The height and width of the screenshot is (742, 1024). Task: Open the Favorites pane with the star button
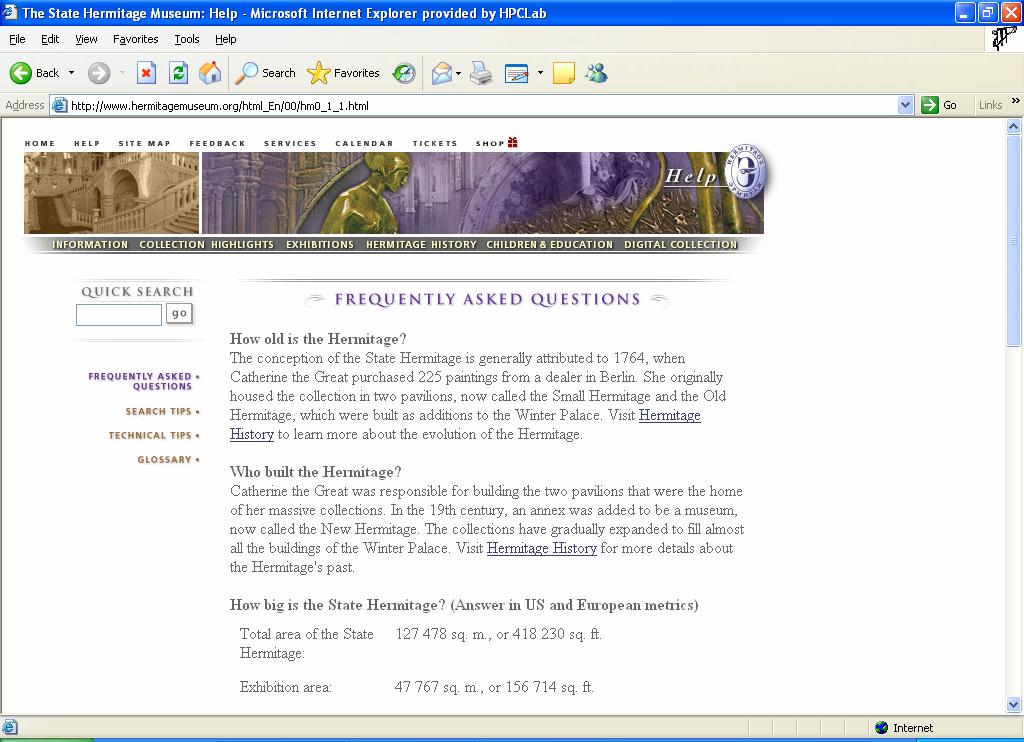(x=344, y=73)
